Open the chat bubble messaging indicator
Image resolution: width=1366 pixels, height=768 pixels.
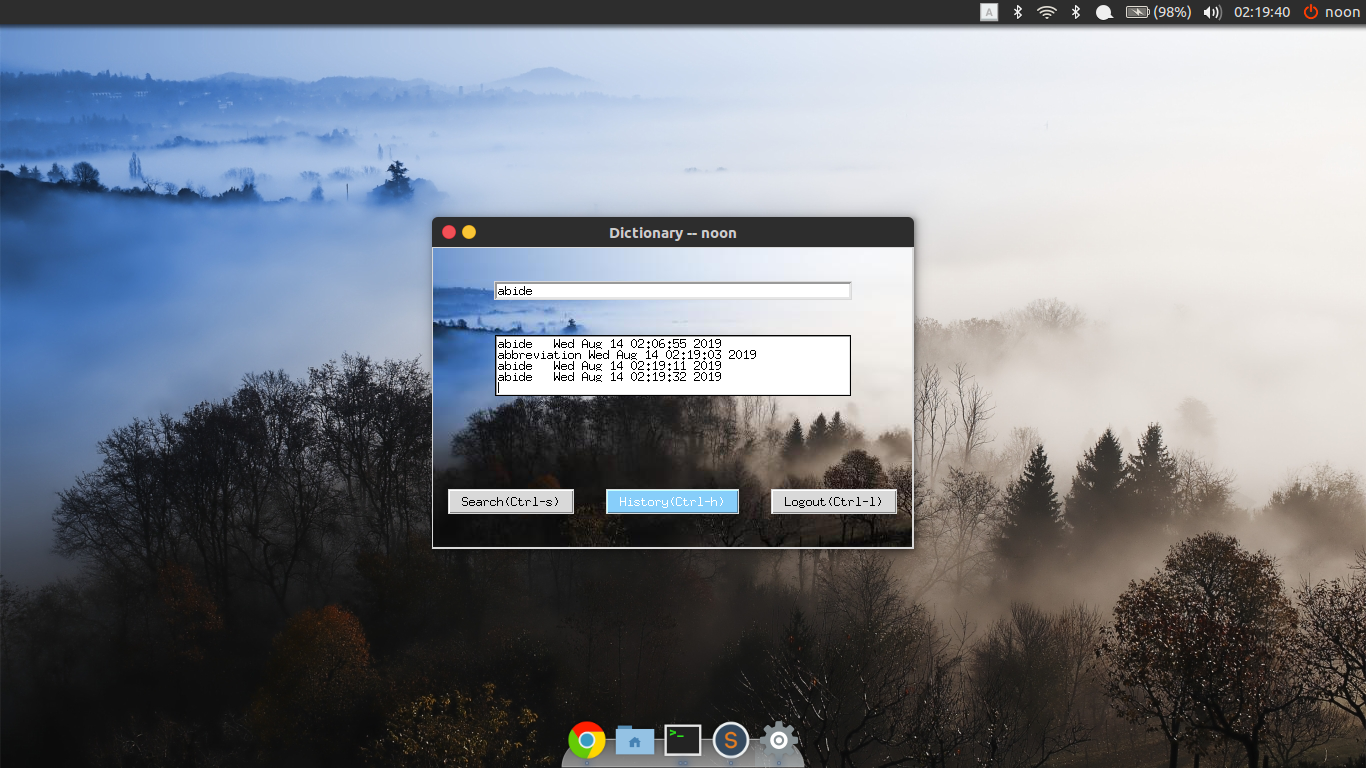pyautogui.click(x=1104, y=12)
